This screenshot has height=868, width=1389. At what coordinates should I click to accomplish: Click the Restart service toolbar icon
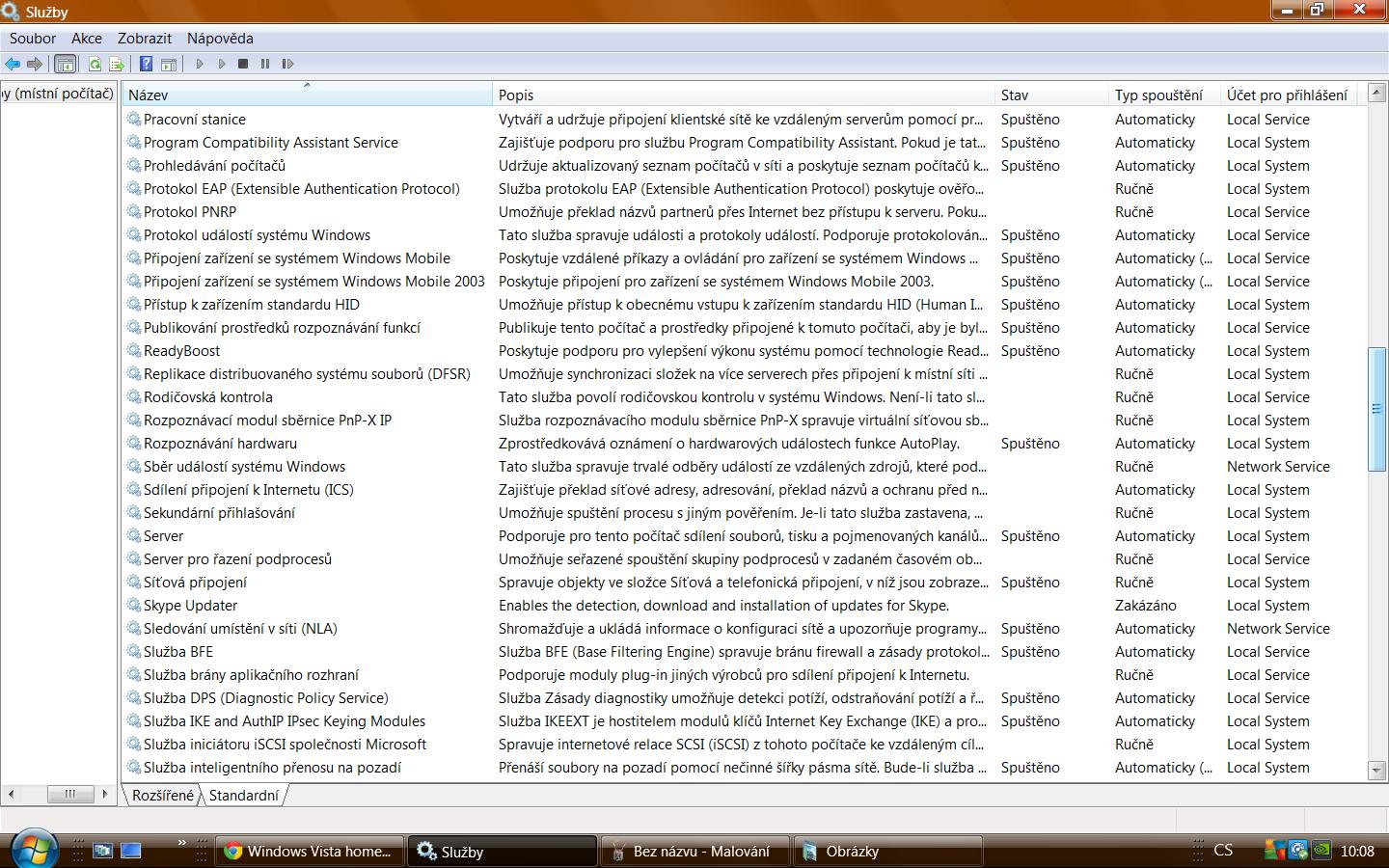coord(287,64)
